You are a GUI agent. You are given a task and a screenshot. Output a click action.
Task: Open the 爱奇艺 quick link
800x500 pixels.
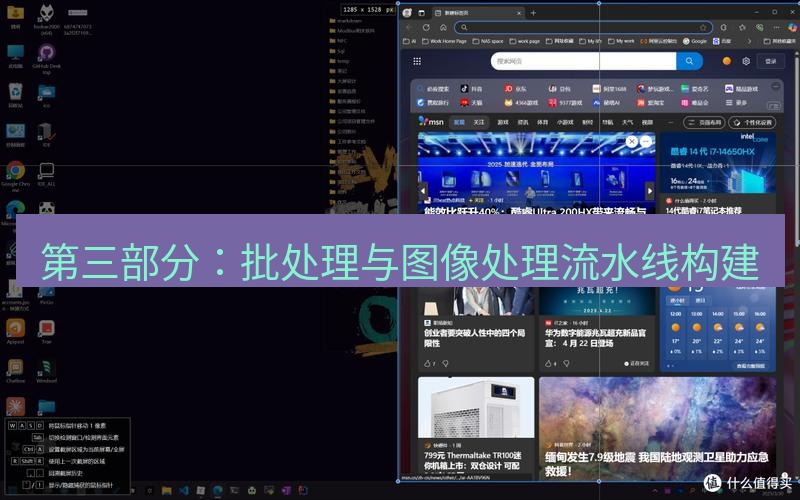tap(695, 89)
